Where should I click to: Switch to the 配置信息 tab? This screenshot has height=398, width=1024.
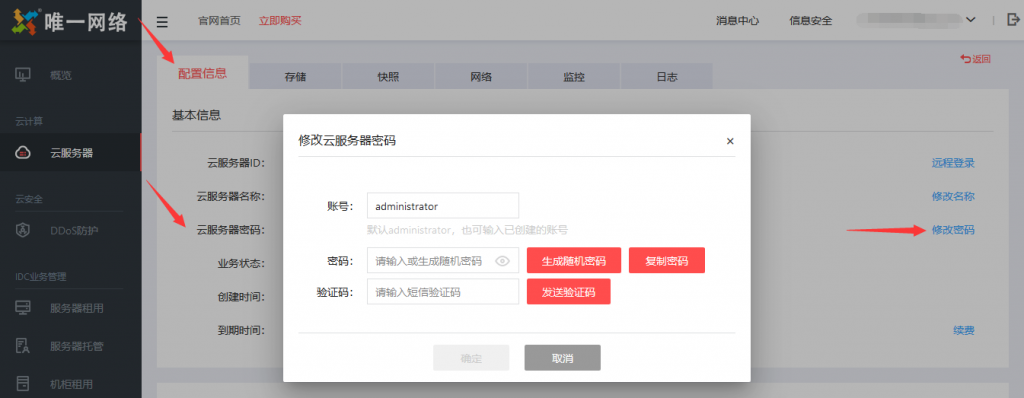point(202,73)
